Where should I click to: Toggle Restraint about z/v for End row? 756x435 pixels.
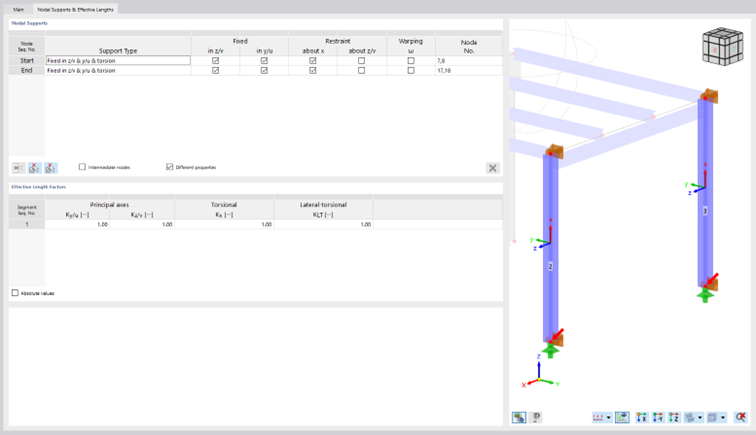coord(362,70)
